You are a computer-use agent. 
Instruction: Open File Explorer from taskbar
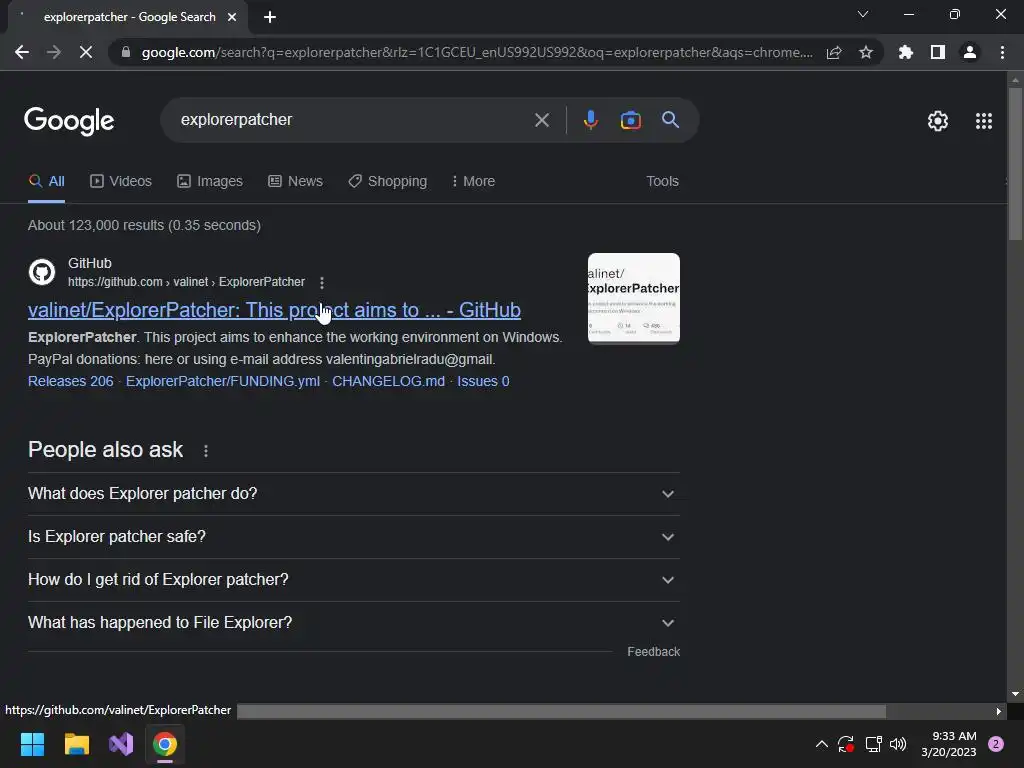tap(76, 744)
